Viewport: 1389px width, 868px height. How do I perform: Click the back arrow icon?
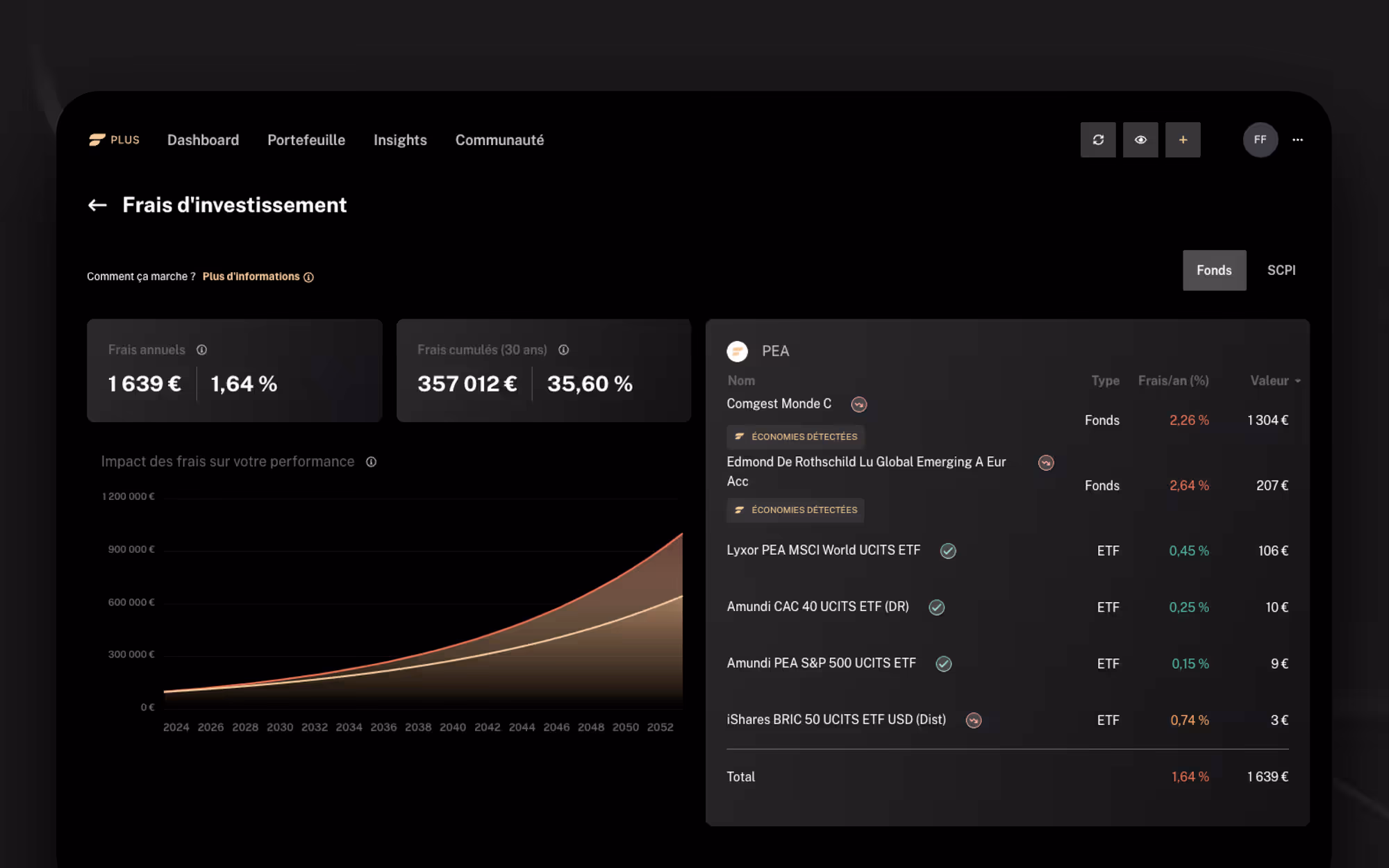coord(97,205)
